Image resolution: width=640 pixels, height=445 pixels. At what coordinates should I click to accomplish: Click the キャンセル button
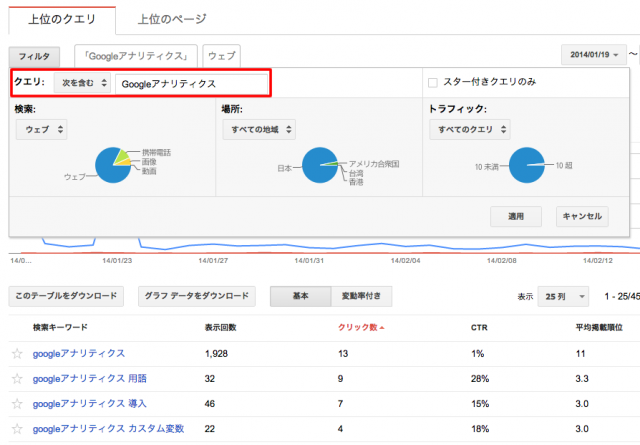pos(582,216)
